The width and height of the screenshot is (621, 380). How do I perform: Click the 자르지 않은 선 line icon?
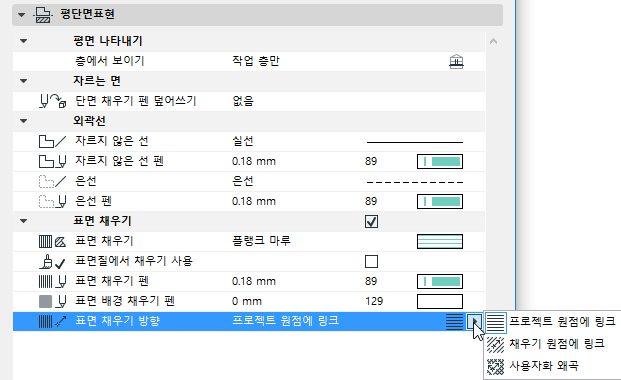(52, 141)
